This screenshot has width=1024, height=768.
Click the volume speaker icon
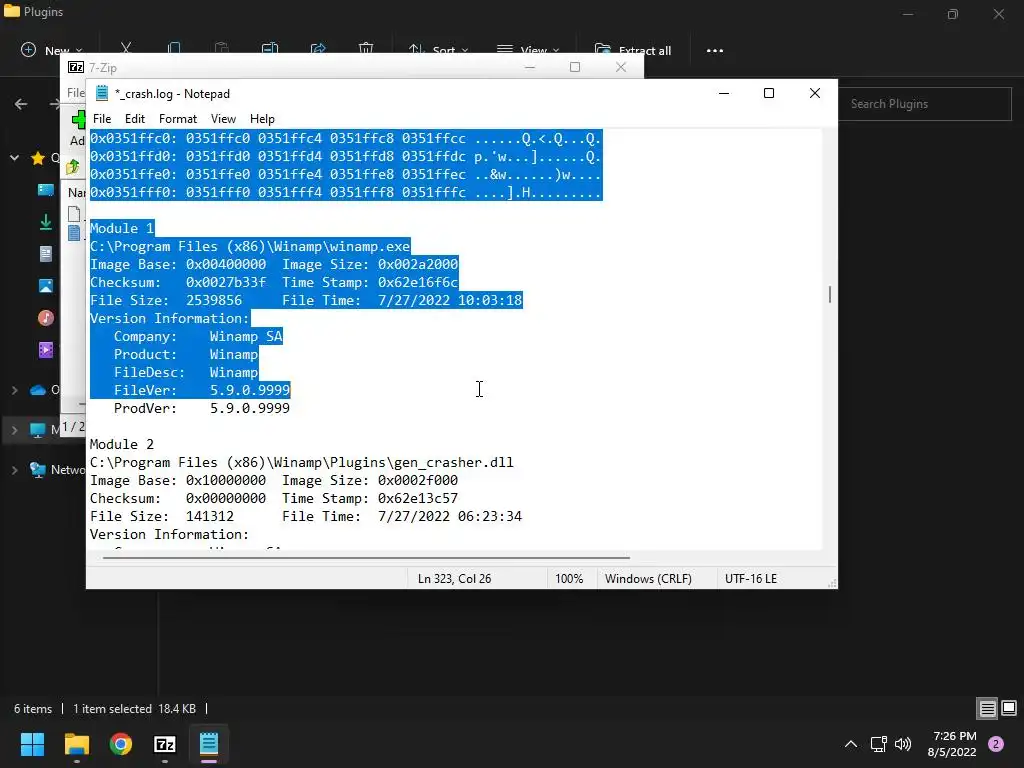pyautogui.click(x=903, y=744)
